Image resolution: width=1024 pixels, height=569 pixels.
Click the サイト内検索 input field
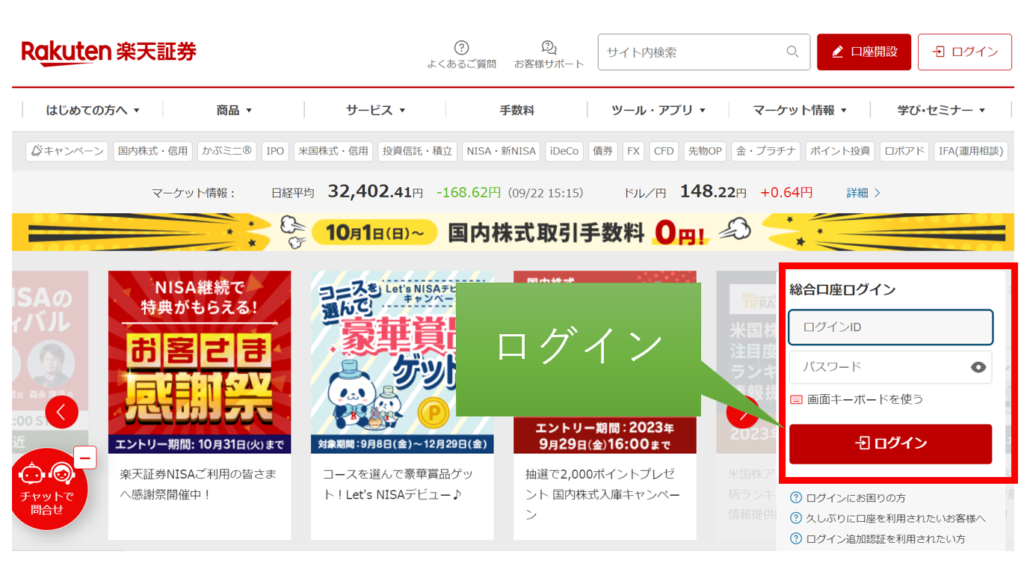(x=703, y=52)
